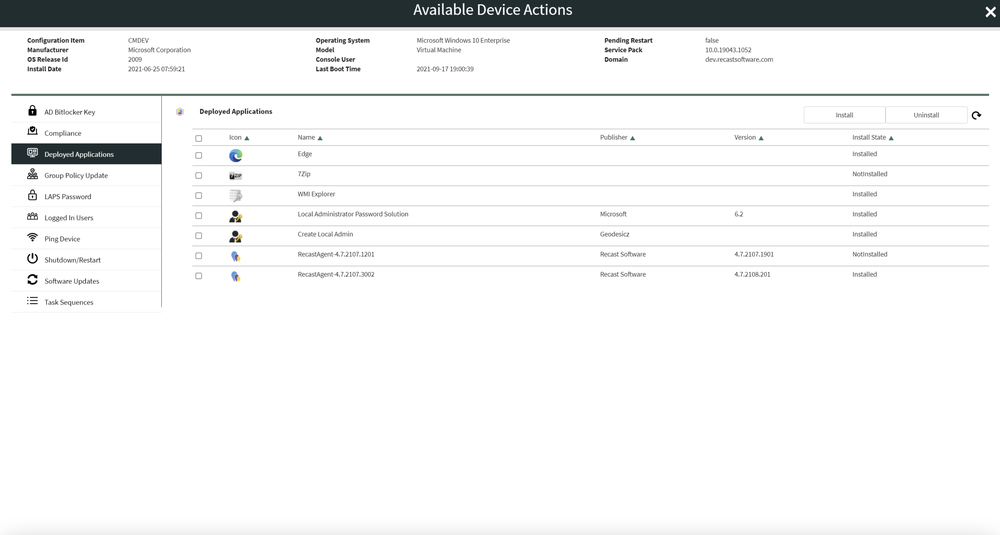
Task: Click the WMI Explorer name
Action: coord(316,194)
